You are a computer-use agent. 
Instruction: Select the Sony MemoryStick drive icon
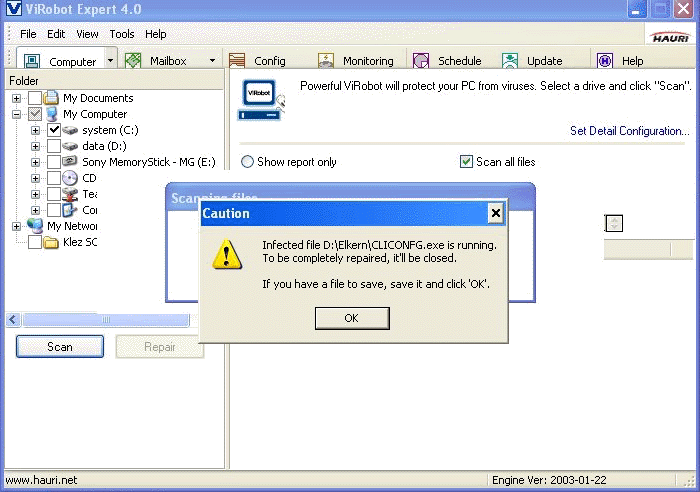pos(71,162)
